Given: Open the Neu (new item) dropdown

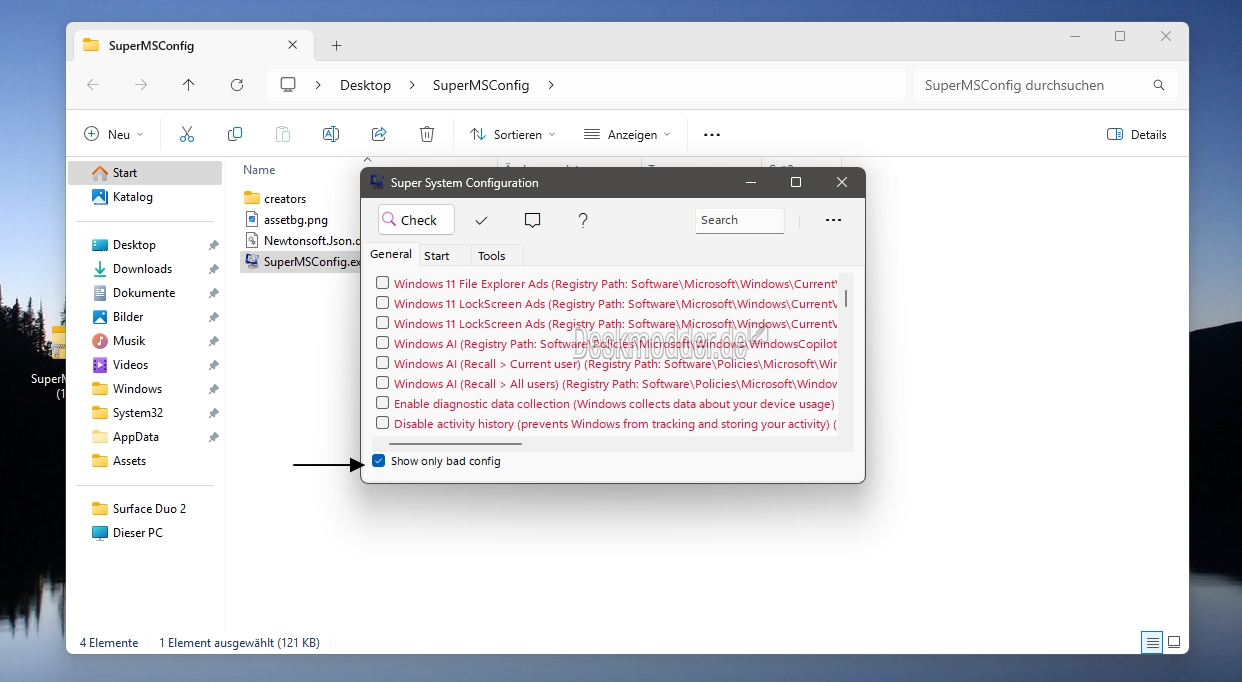Looking at the screenshot, I should tap(114, 134).
